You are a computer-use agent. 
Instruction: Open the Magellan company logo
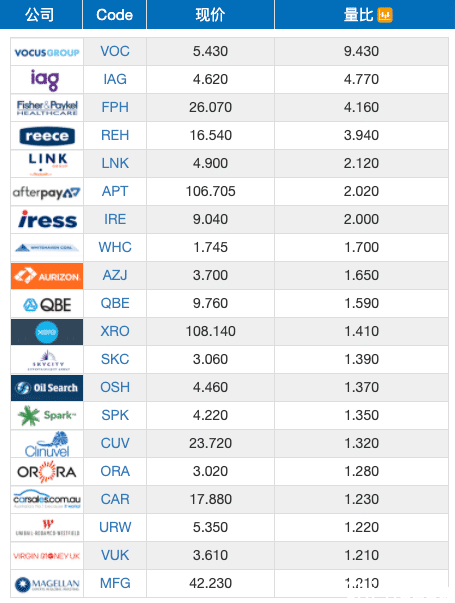(47, 585)
